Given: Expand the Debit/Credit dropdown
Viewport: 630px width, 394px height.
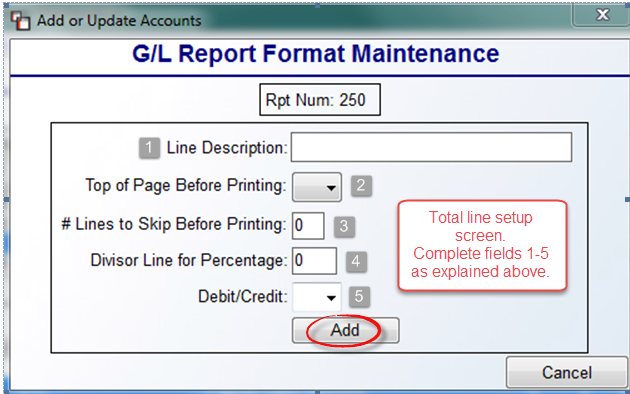Looking at the screenshot, I should point(317,297).
